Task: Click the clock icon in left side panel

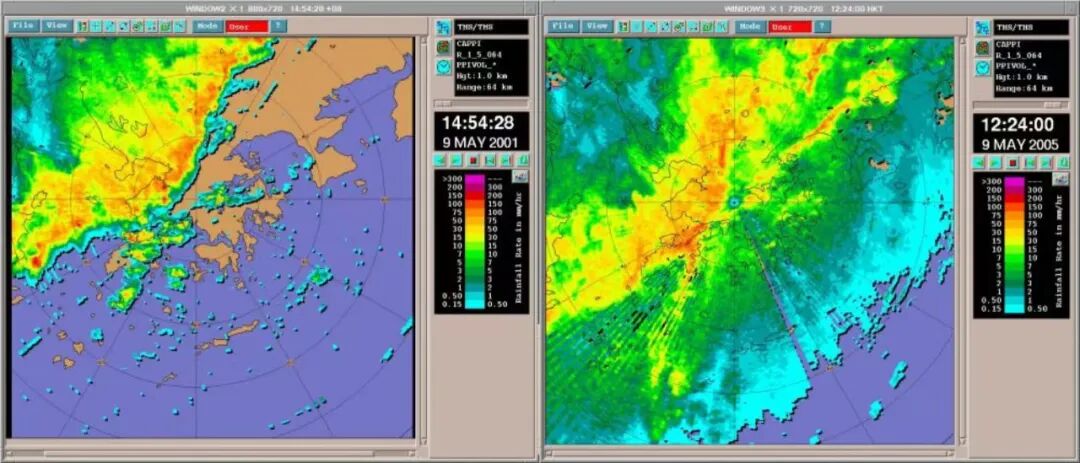Action: (443, 67)
